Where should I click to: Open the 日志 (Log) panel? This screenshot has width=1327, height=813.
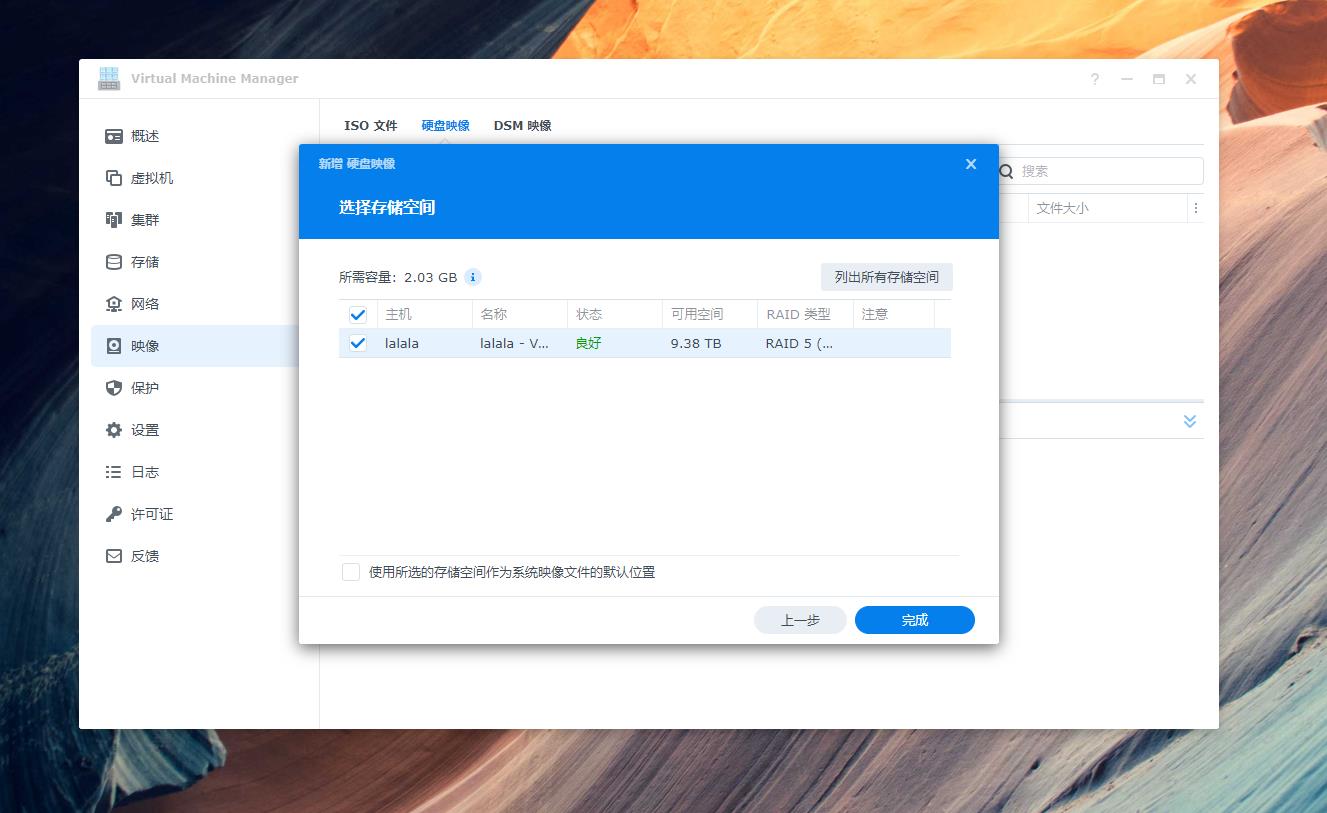coord(143,471)
